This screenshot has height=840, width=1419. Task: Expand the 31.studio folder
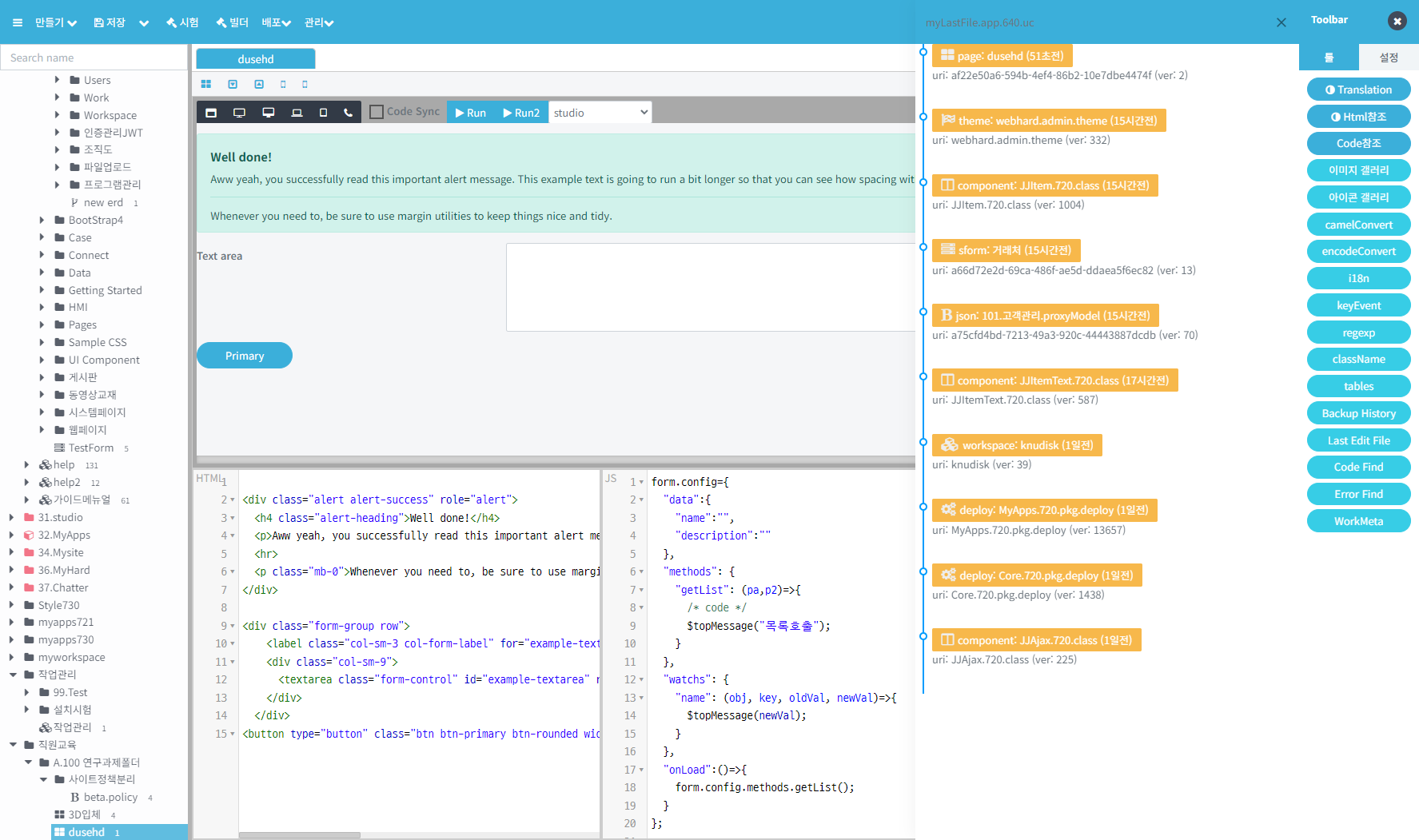click(x=11, y=517)
